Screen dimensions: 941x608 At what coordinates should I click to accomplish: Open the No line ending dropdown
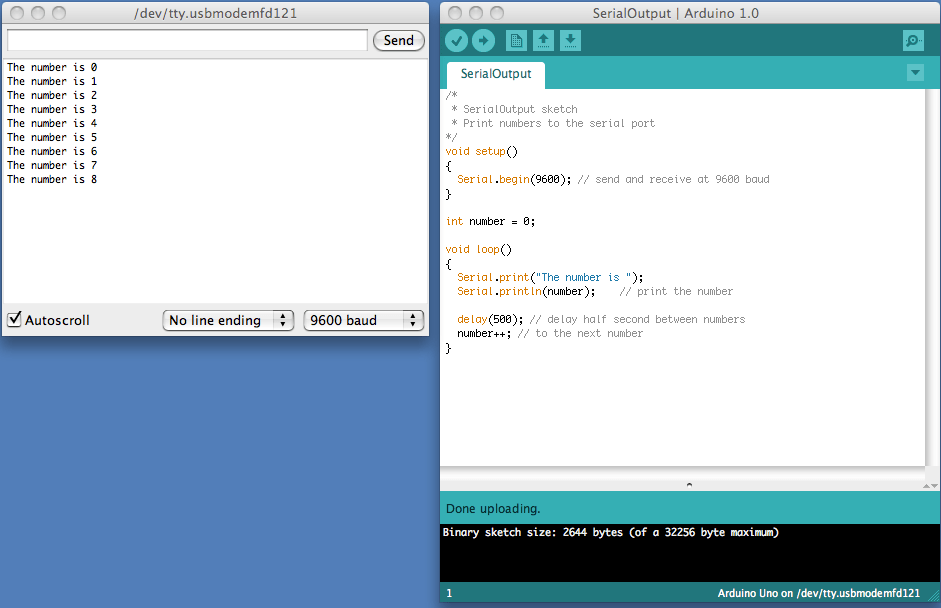(x=228, y=321)
